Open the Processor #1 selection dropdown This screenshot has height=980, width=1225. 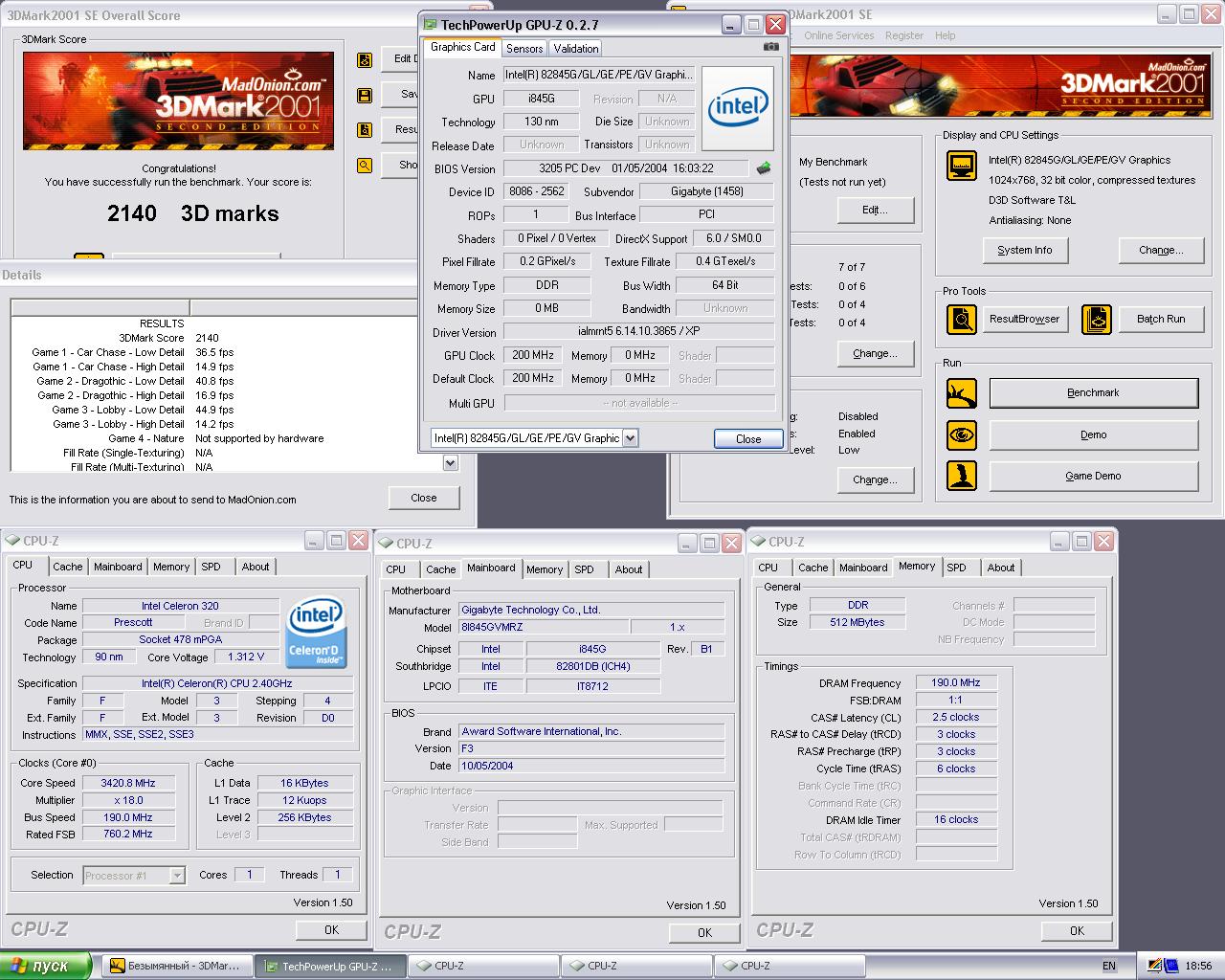(177, 875)
